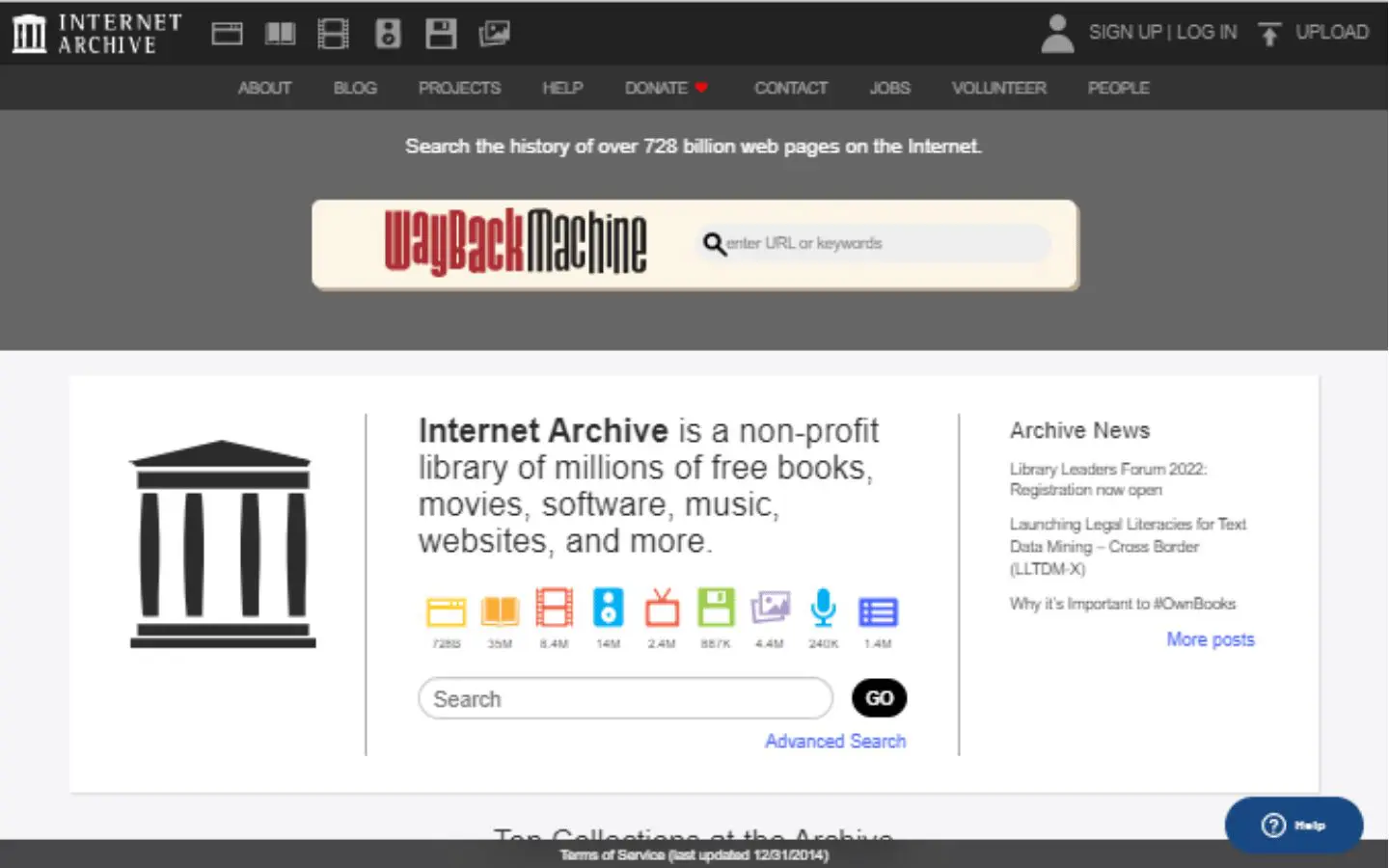This screenshot has height=868, width=1389.
Task: Open the Help menu item in navigation bar
Action: tap(562, 88)
